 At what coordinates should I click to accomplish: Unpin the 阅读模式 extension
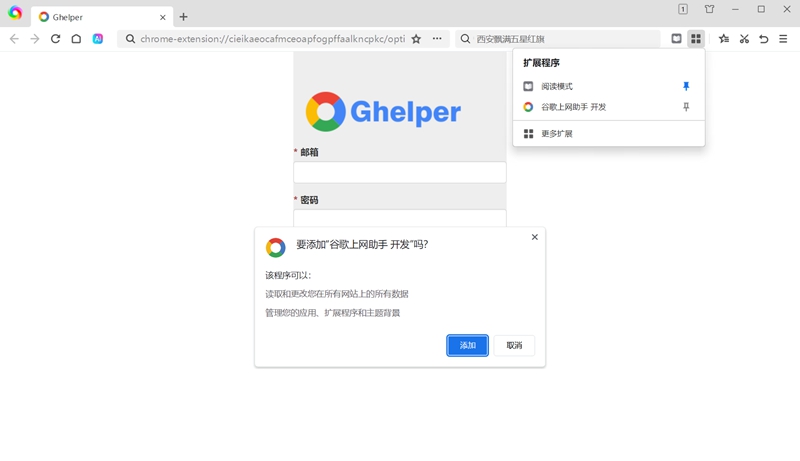click(x=686, y=86)
